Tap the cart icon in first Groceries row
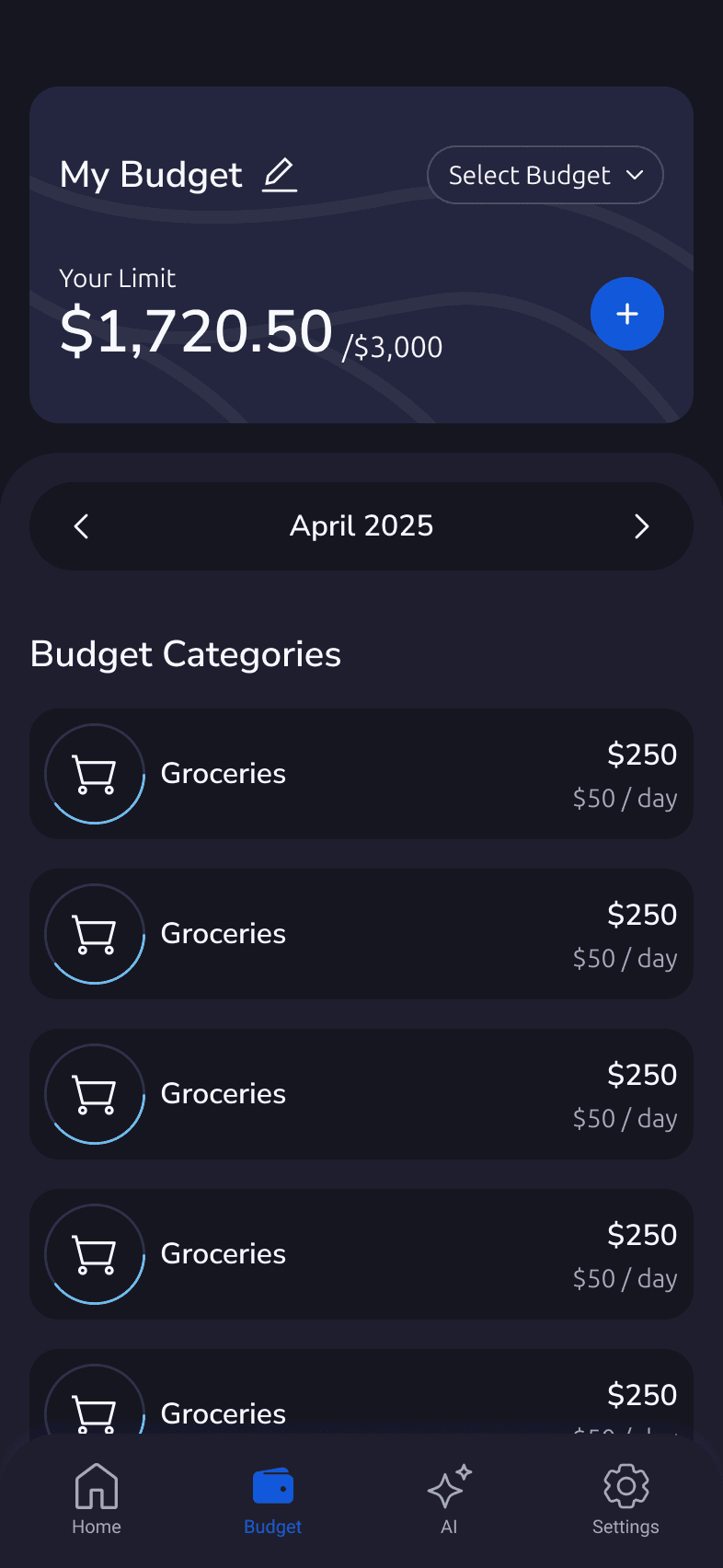 pos(95,775)
